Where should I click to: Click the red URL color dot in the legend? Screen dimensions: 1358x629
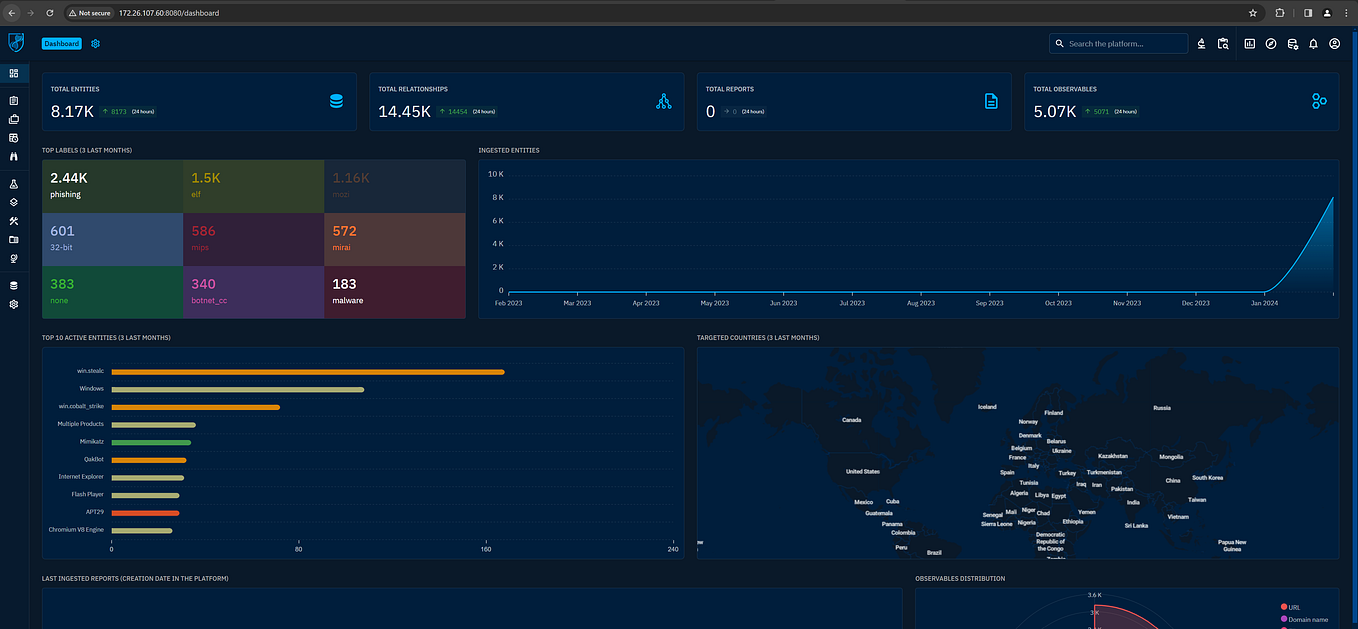(x=1284, y=607)
